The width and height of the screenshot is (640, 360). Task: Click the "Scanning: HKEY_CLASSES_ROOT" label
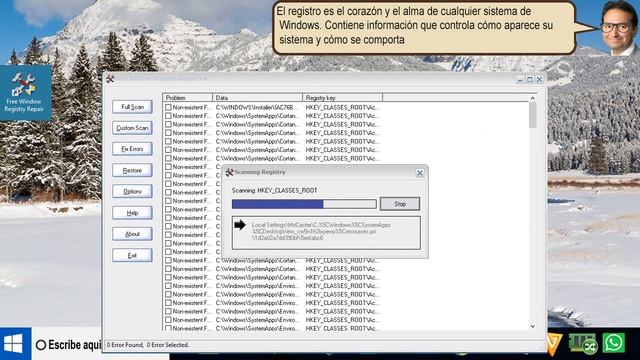pos(275,191)
